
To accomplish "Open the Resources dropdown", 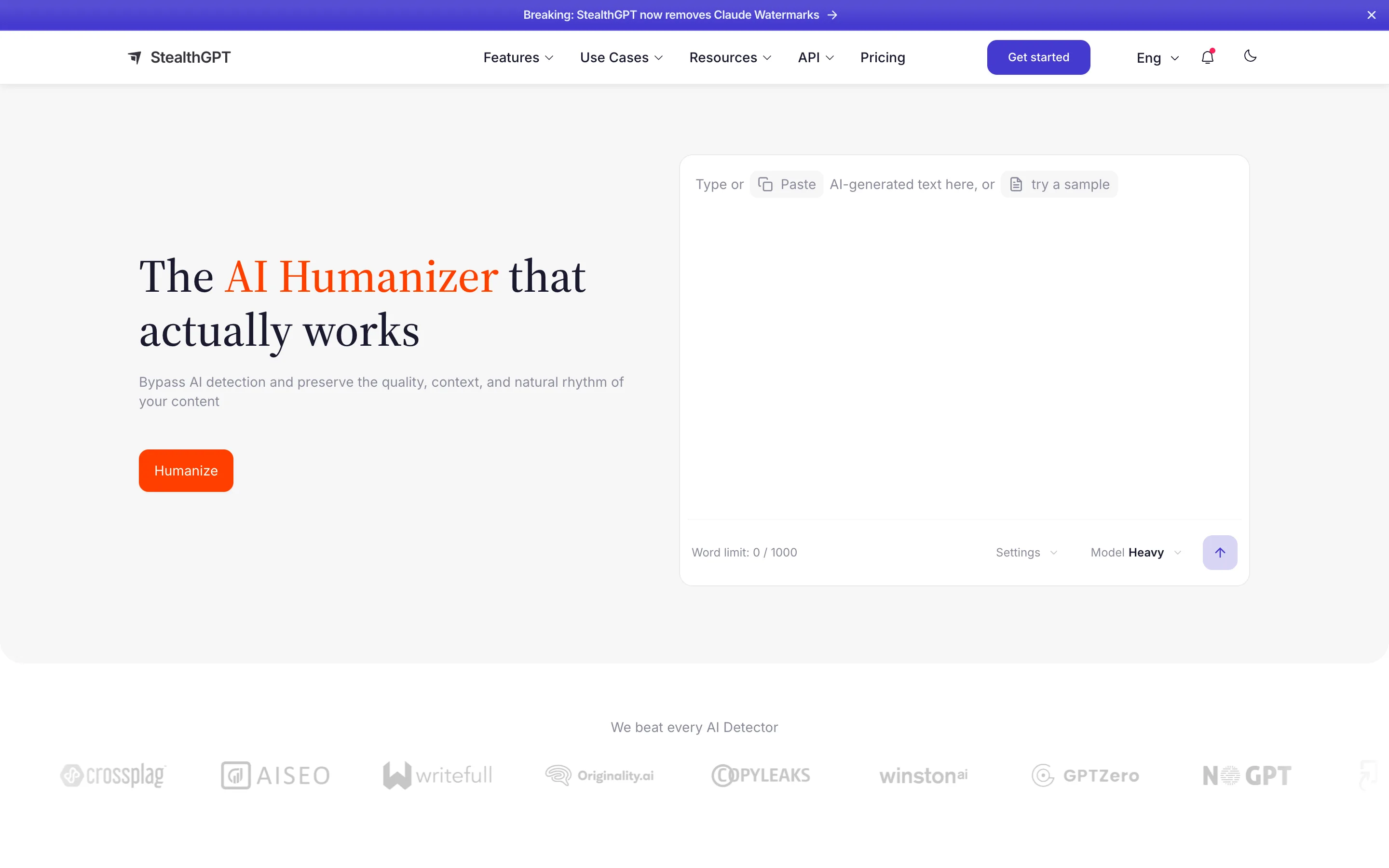I will coord(730,57).
